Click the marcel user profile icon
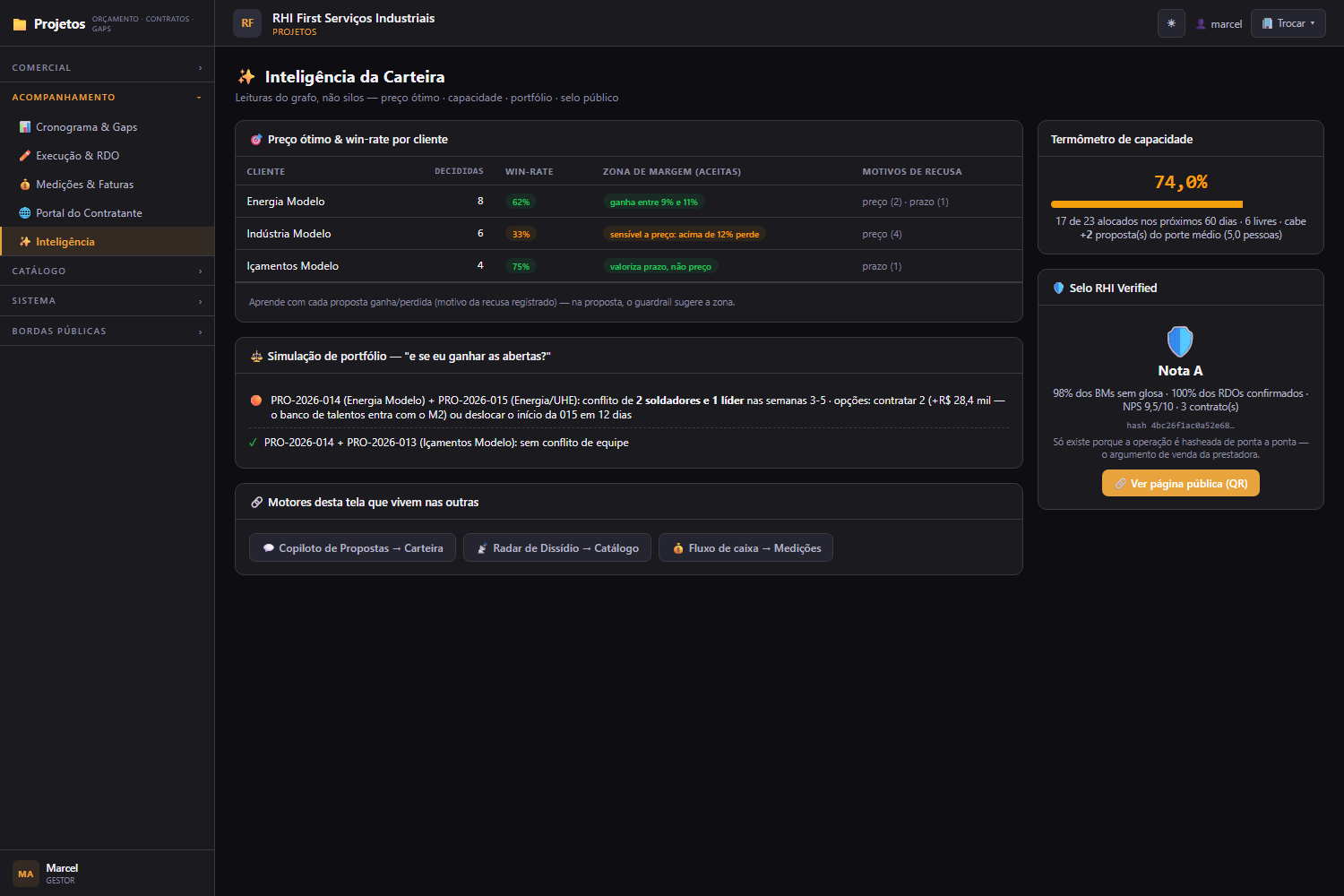1344x896 pixels. [1201, 24]
